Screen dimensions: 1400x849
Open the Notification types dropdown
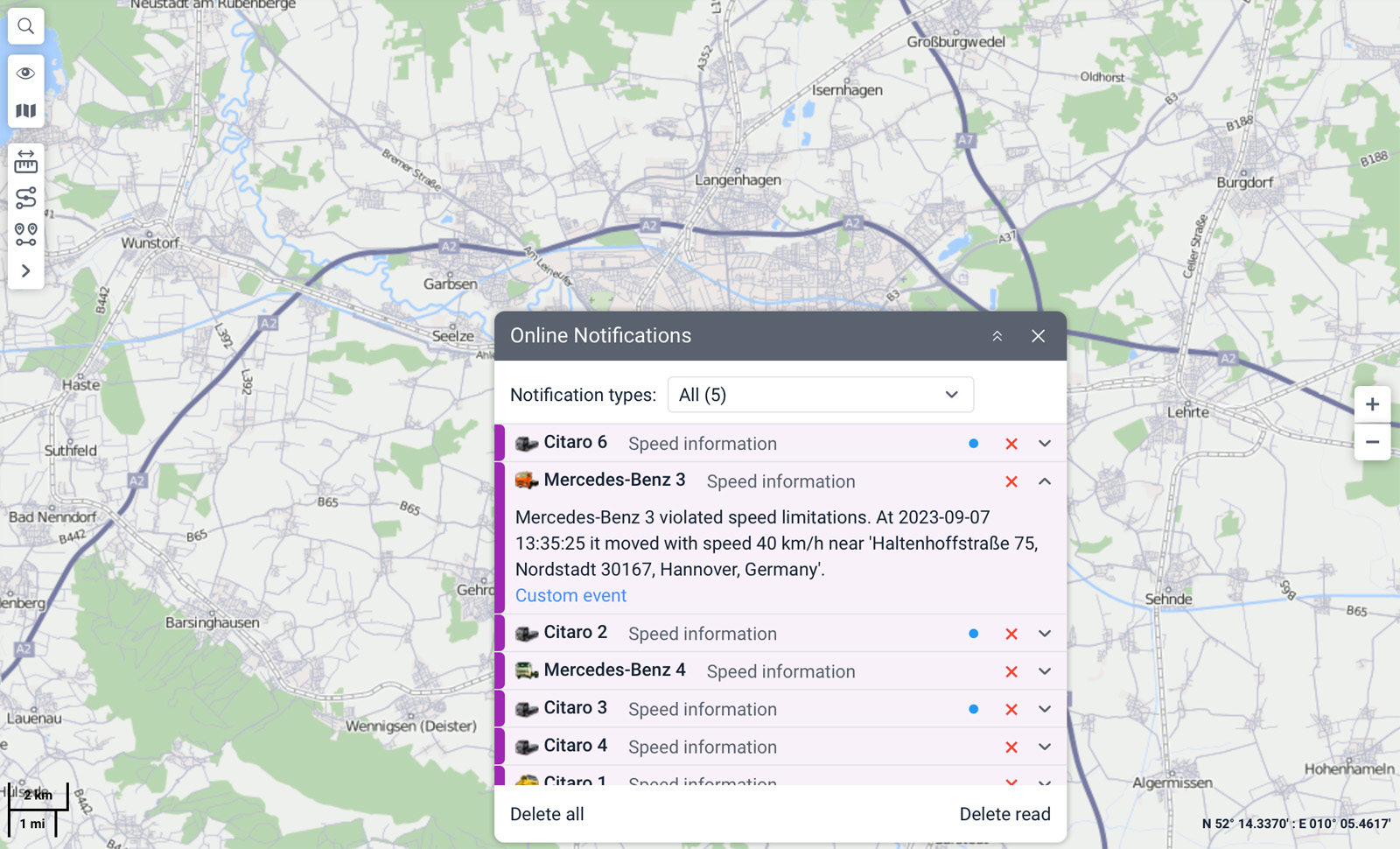(820, 395)
